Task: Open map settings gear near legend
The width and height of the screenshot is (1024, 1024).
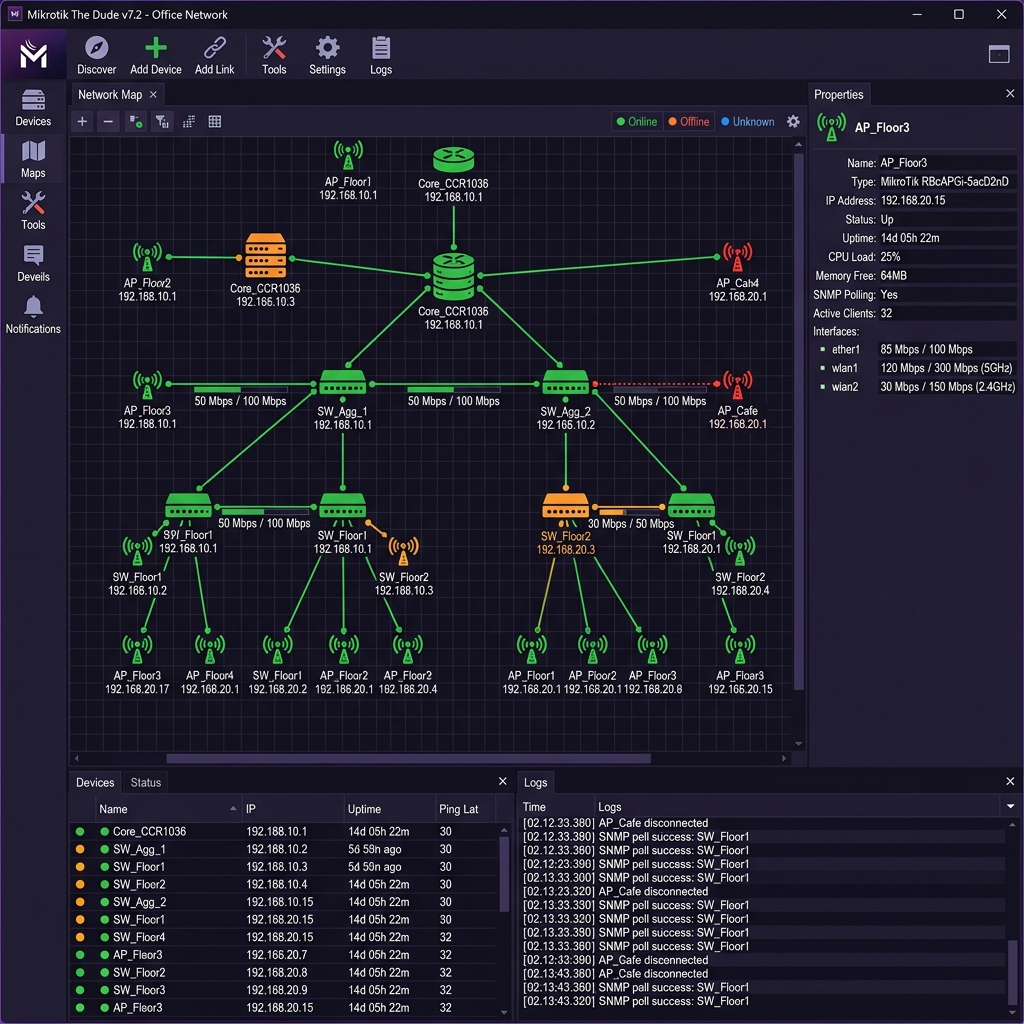Action: coord(793,121)
